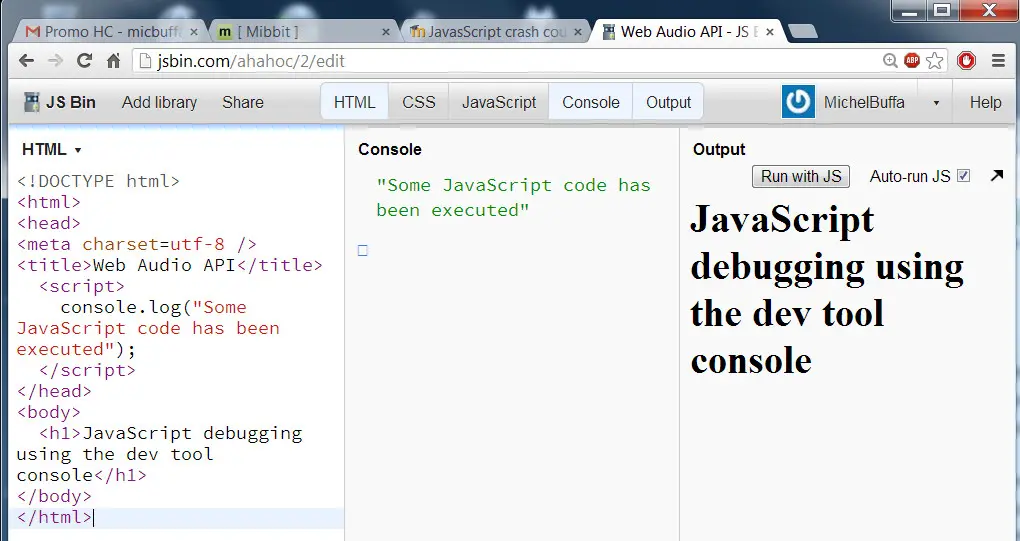Click the <!DOCTYPE html> line
The height and width of the screenshot is (541, 1020).
[98, 181]
